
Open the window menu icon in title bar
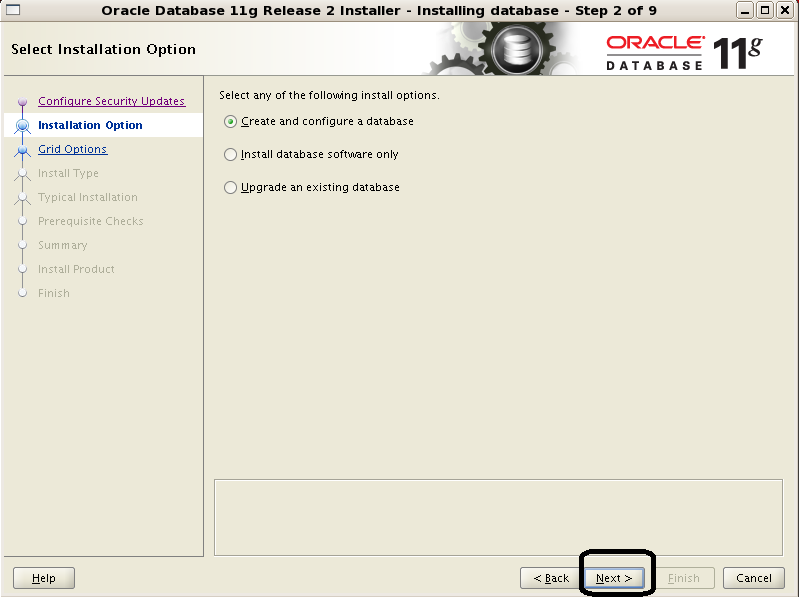13,10
